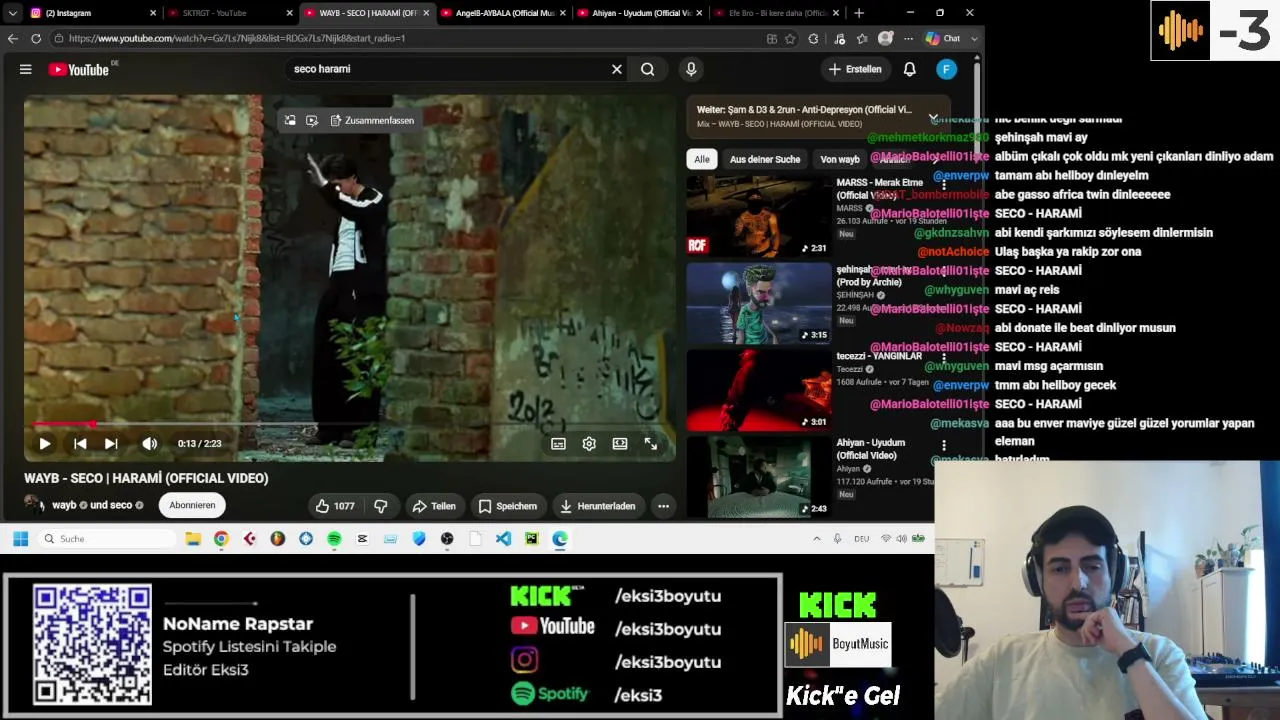Mute the video volume
Viewport: 1280px width, 720px height.
pos(150,444)
